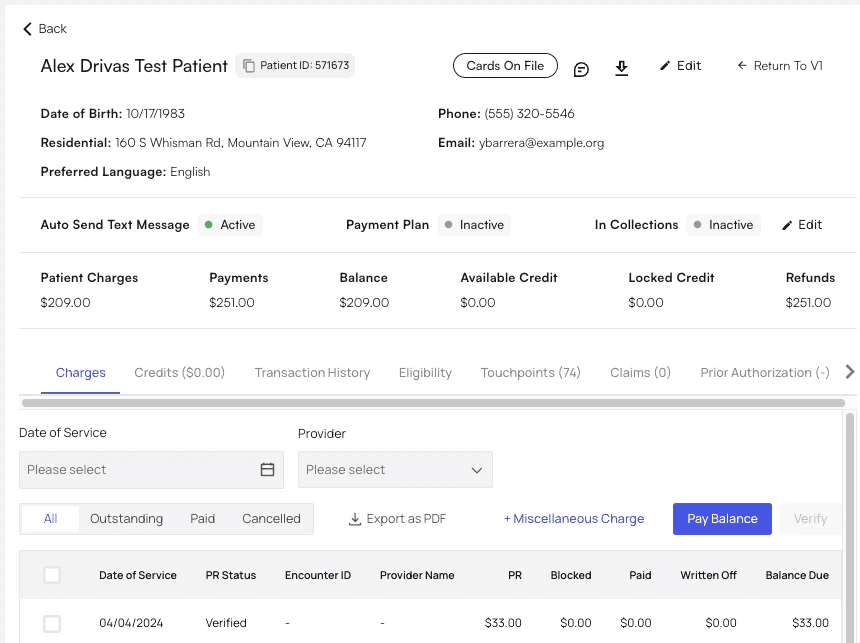Open the Cards On File list
This screenshot has height=643, width=860.
(505, 66)
